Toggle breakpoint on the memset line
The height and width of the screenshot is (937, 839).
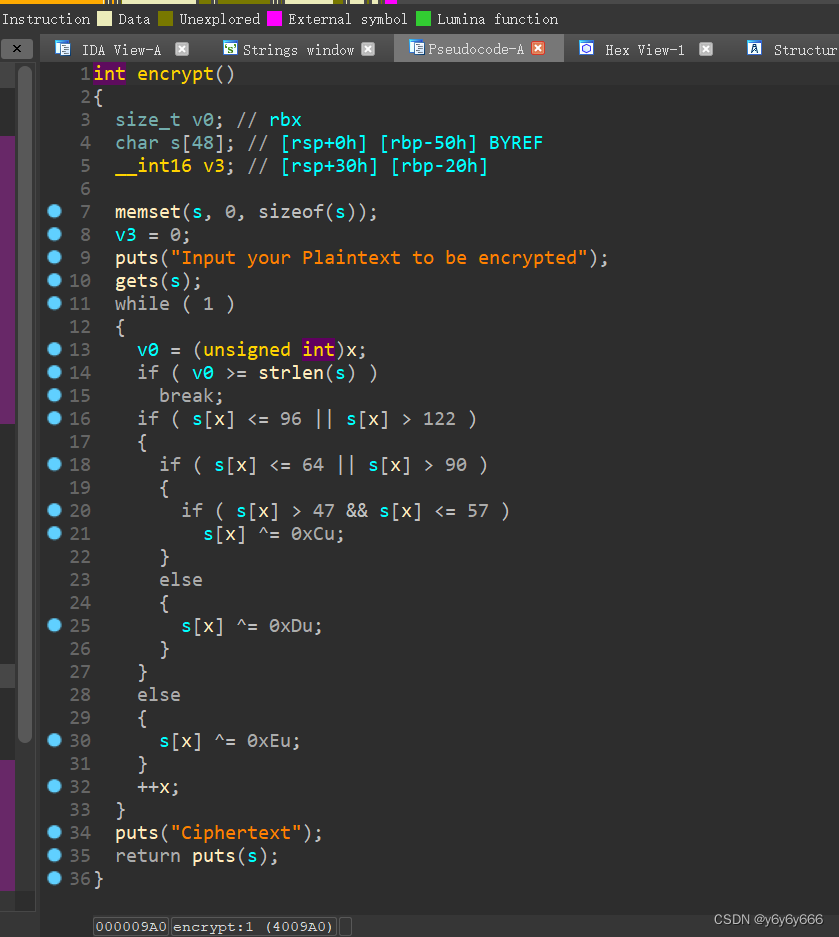pos(54,211)
